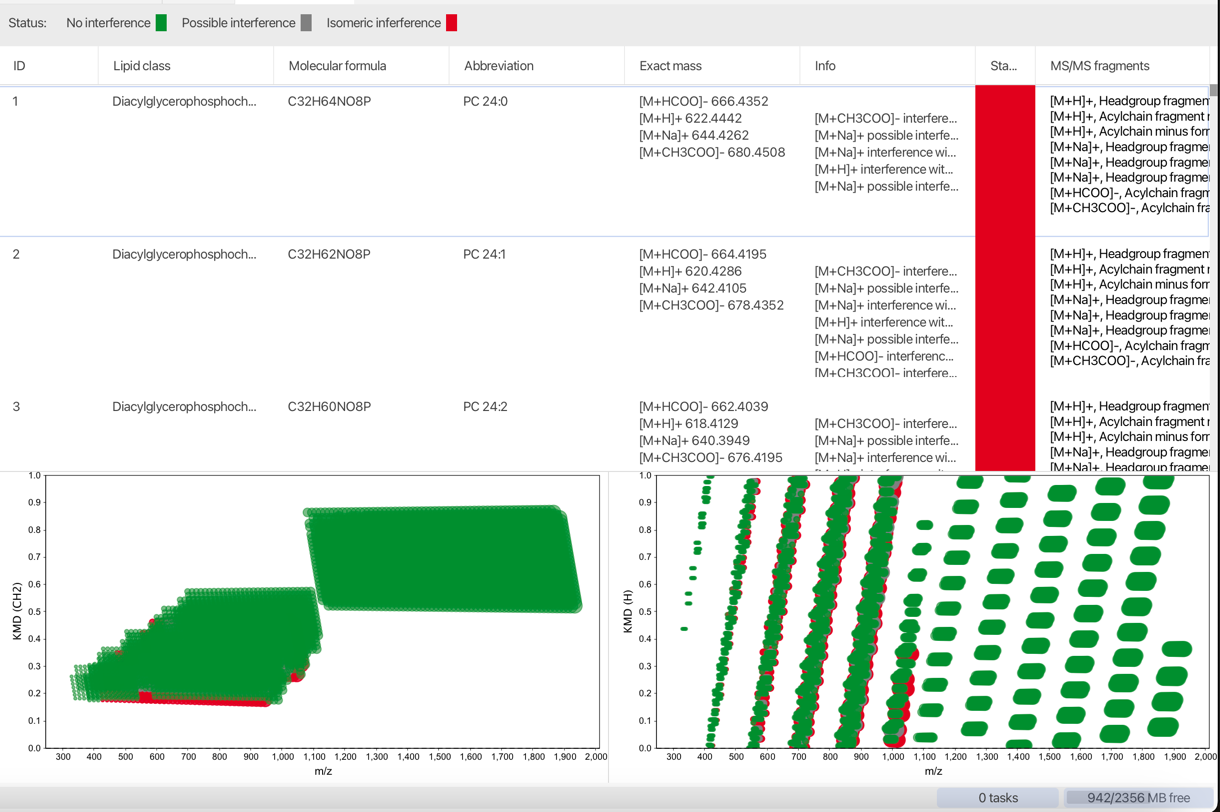Click exact mass [M+CH3COO]- 678.4352
The image size is (1220, 812).
point(712,305)
